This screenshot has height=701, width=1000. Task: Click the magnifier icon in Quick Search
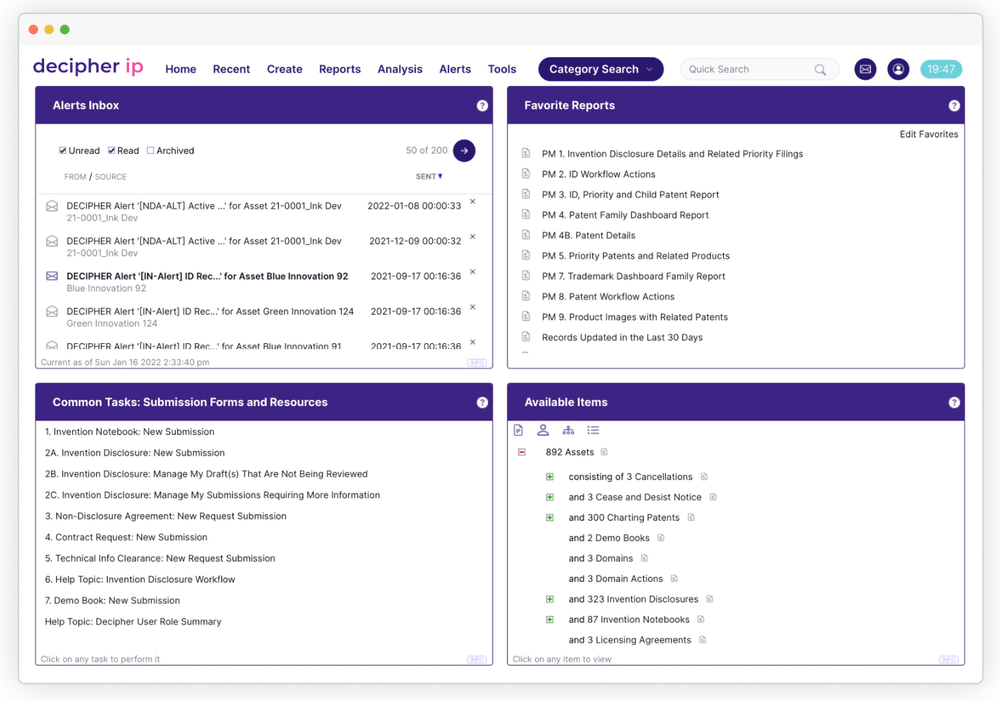[820, 70]
